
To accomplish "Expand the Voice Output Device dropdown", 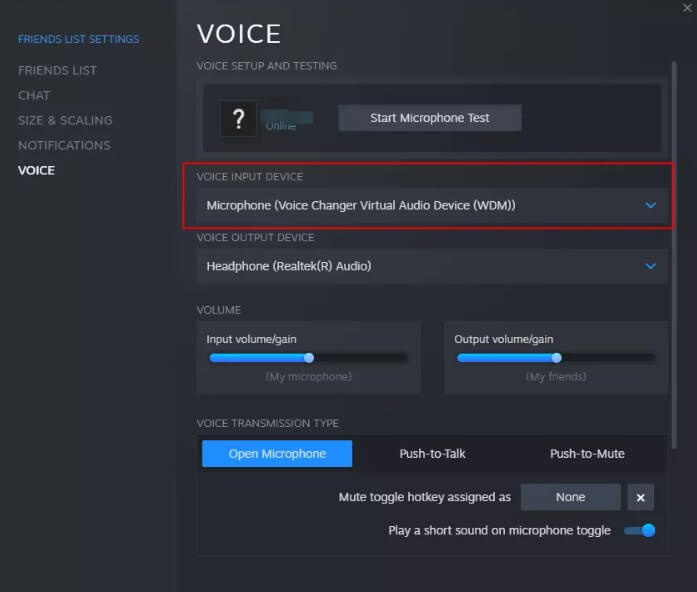I will coord(431,266).
